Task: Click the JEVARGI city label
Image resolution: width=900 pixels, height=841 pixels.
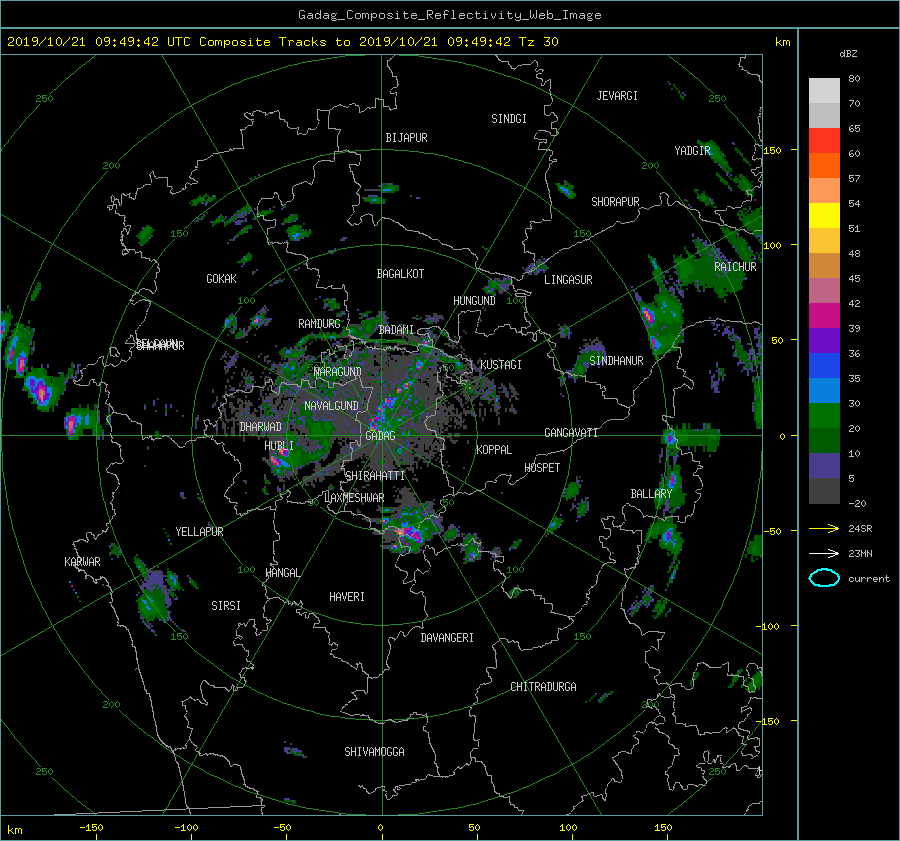Action: [617, 96]
